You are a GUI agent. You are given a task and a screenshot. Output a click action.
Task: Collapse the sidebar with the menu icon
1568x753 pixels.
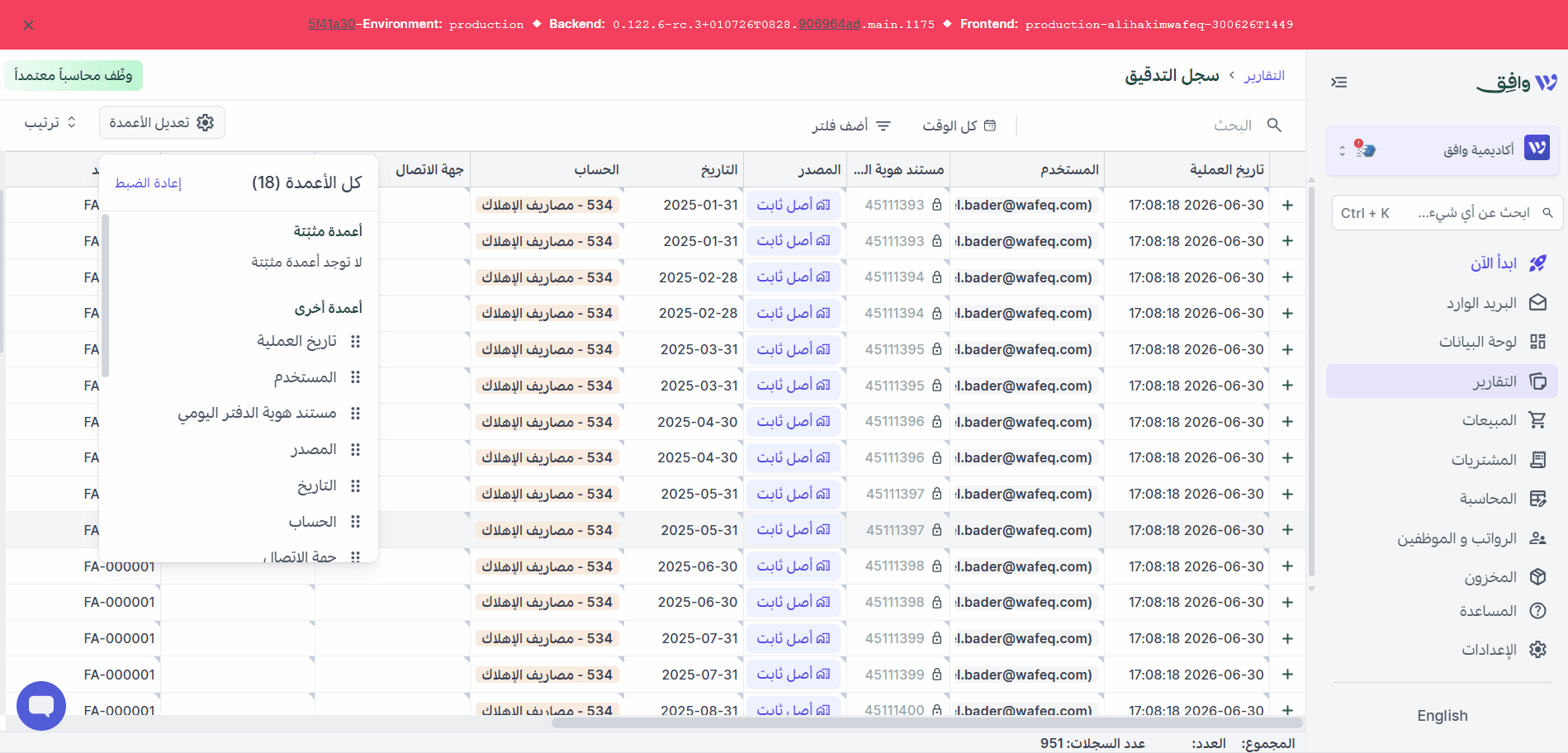pyautogui.click(x=1339, y=82)
